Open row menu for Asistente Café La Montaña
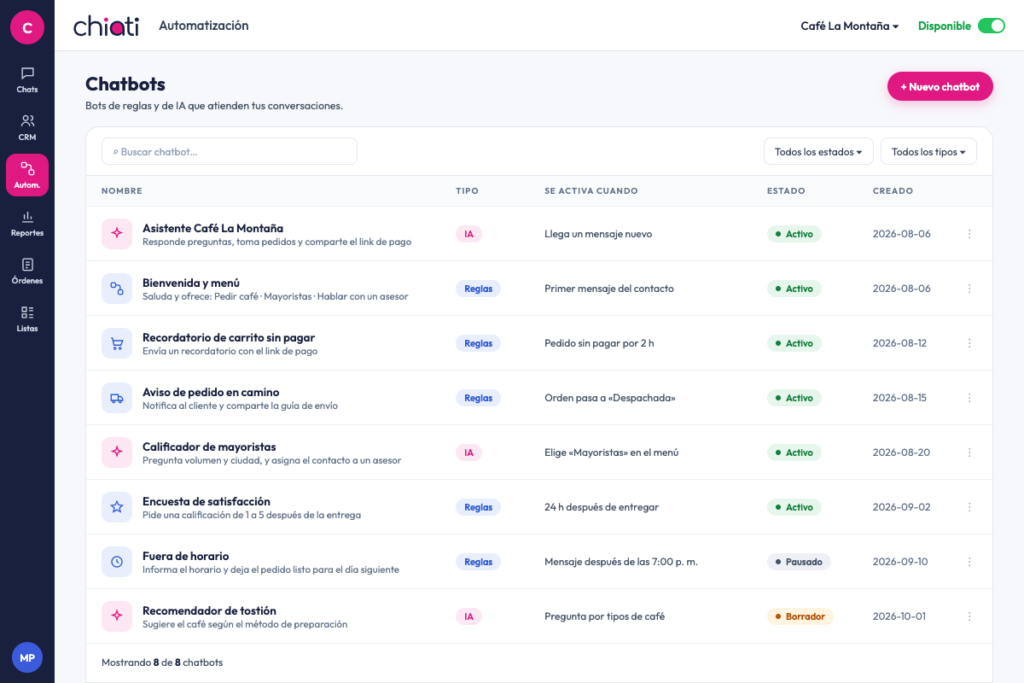This screenshot has height=683, width=1024. tap(969, 234)
